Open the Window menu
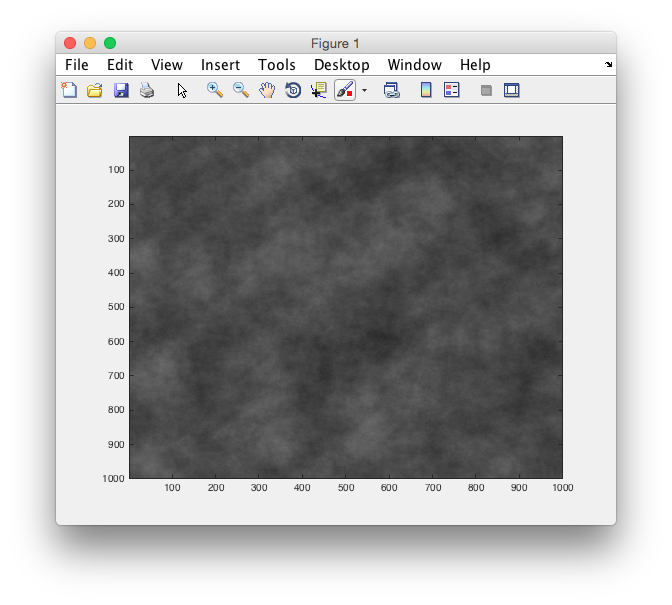The height and width of the screenshot is (605, 672). [x=414, y=65]
